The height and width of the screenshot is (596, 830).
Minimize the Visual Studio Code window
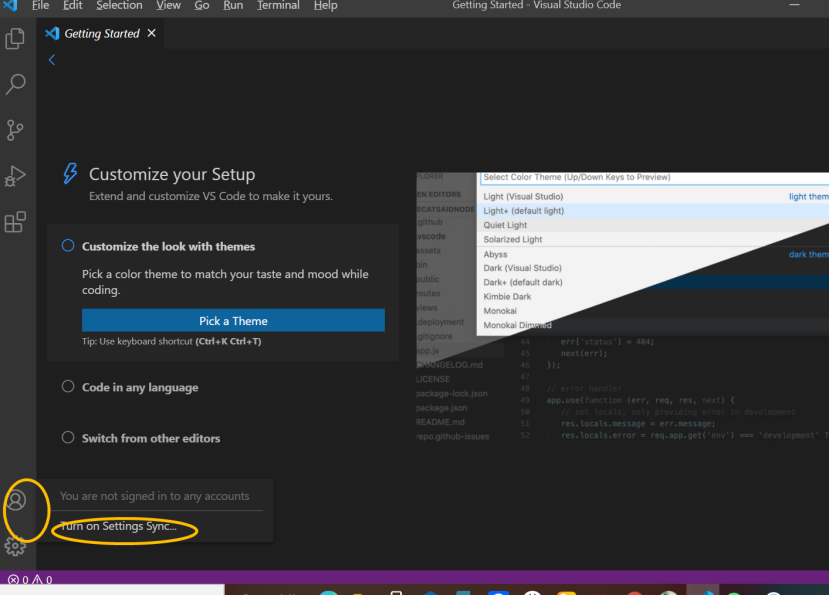tap(795, 5)
